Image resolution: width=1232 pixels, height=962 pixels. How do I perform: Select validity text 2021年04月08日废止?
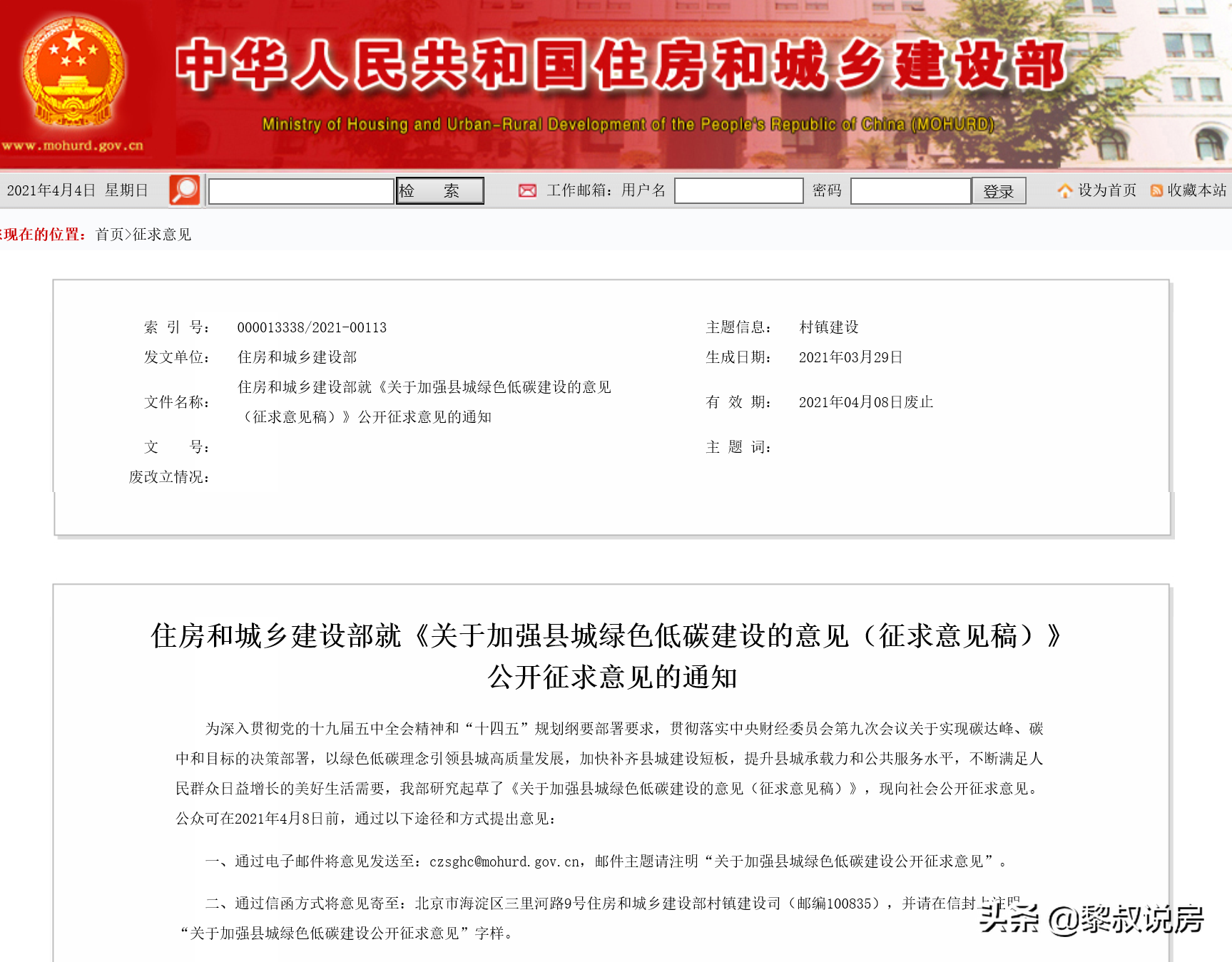(866, 402)
